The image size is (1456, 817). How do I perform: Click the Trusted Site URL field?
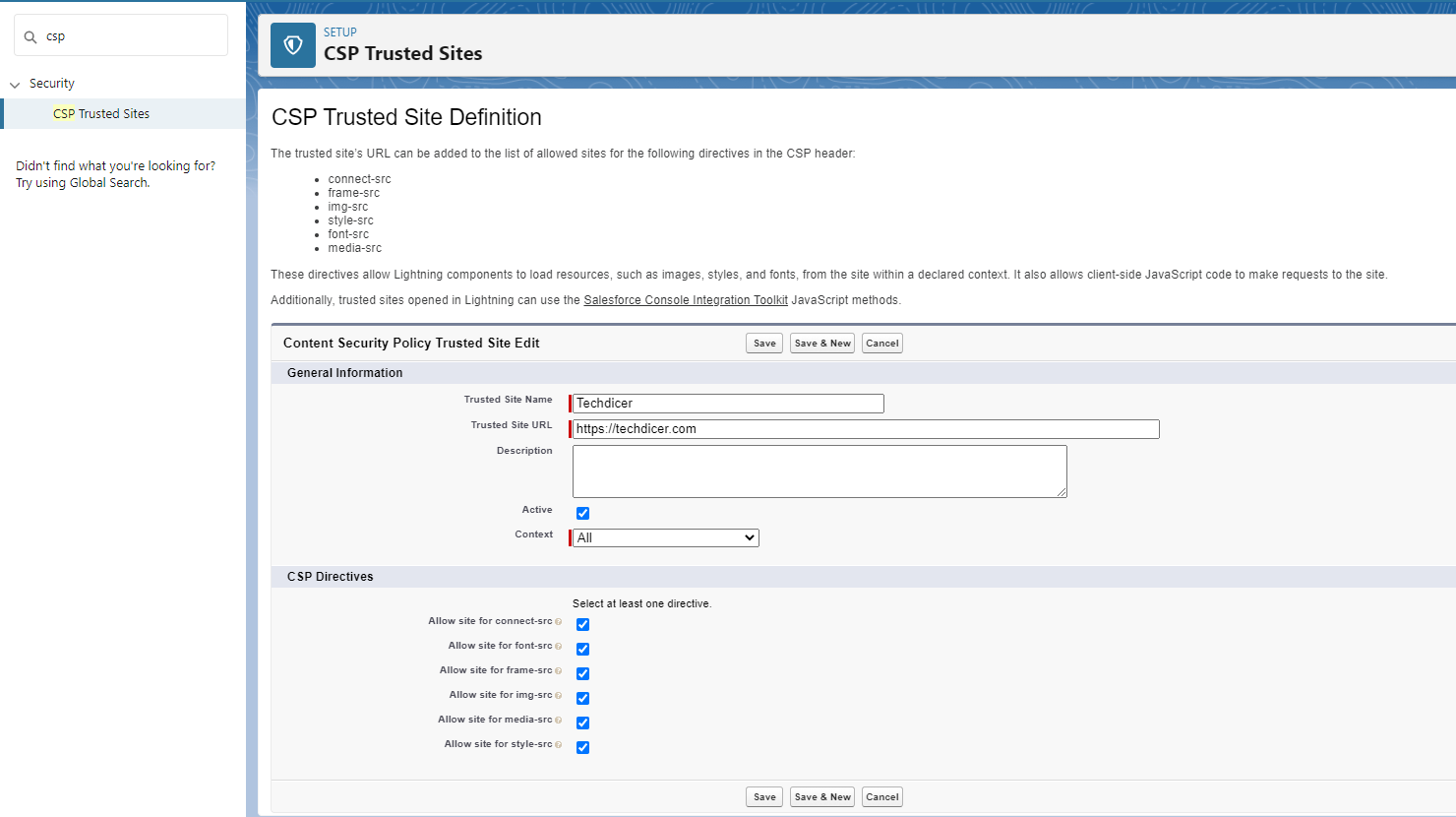pyautogui.click(x=865, y=428)
